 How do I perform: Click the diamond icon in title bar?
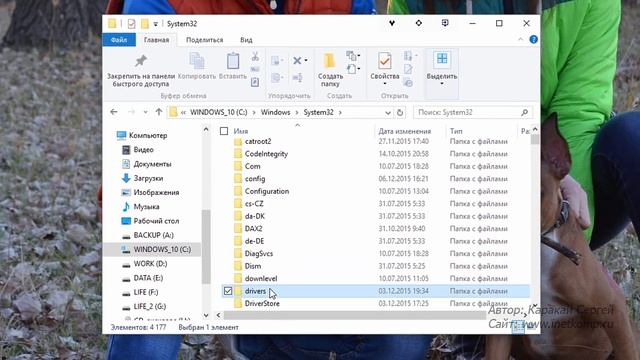[418, 23]
